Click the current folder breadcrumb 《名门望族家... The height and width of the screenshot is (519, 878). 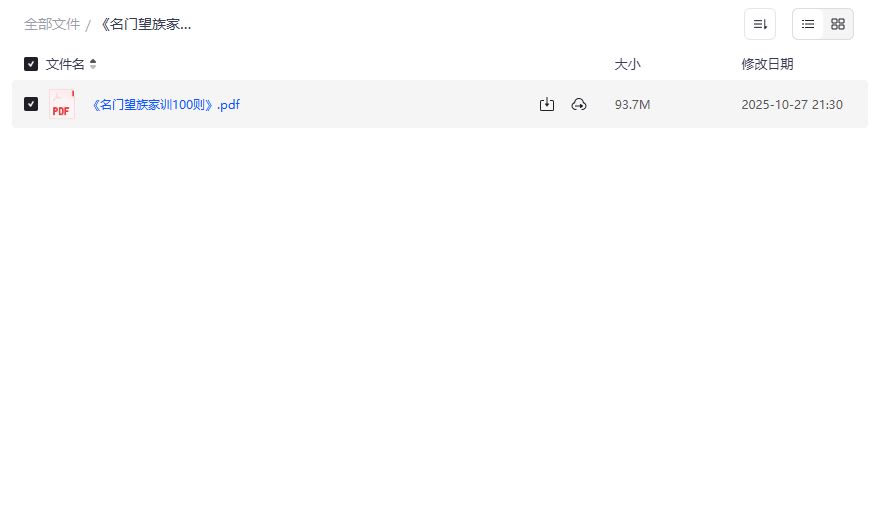146,24
